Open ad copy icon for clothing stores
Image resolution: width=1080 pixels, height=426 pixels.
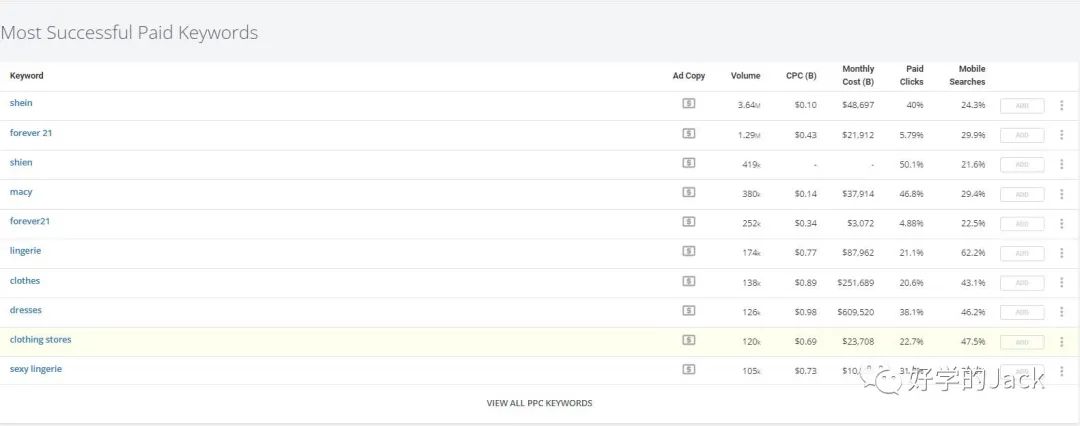[x=688, y=340]
